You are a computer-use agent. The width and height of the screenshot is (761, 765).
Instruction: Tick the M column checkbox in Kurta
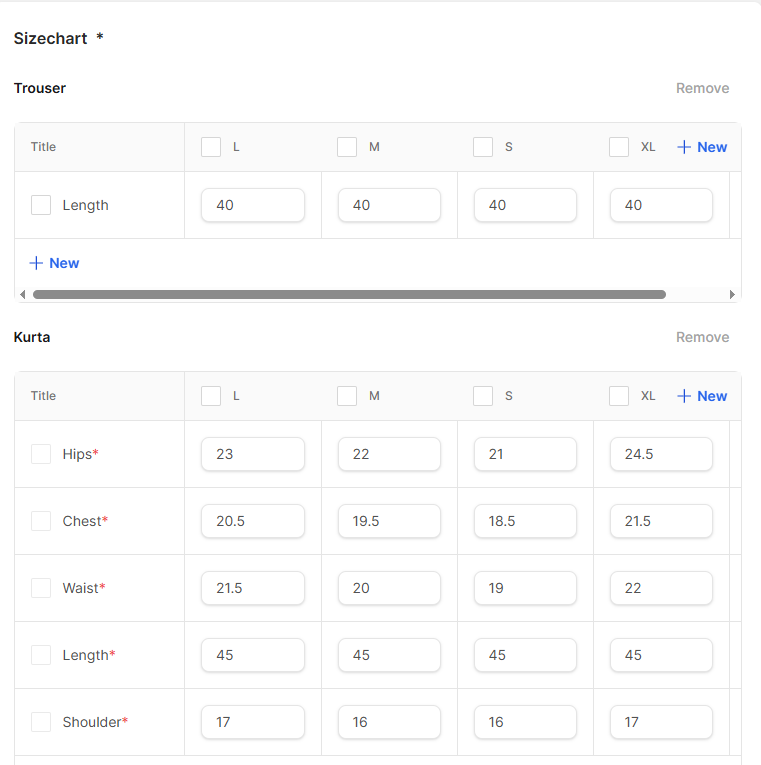347,396
